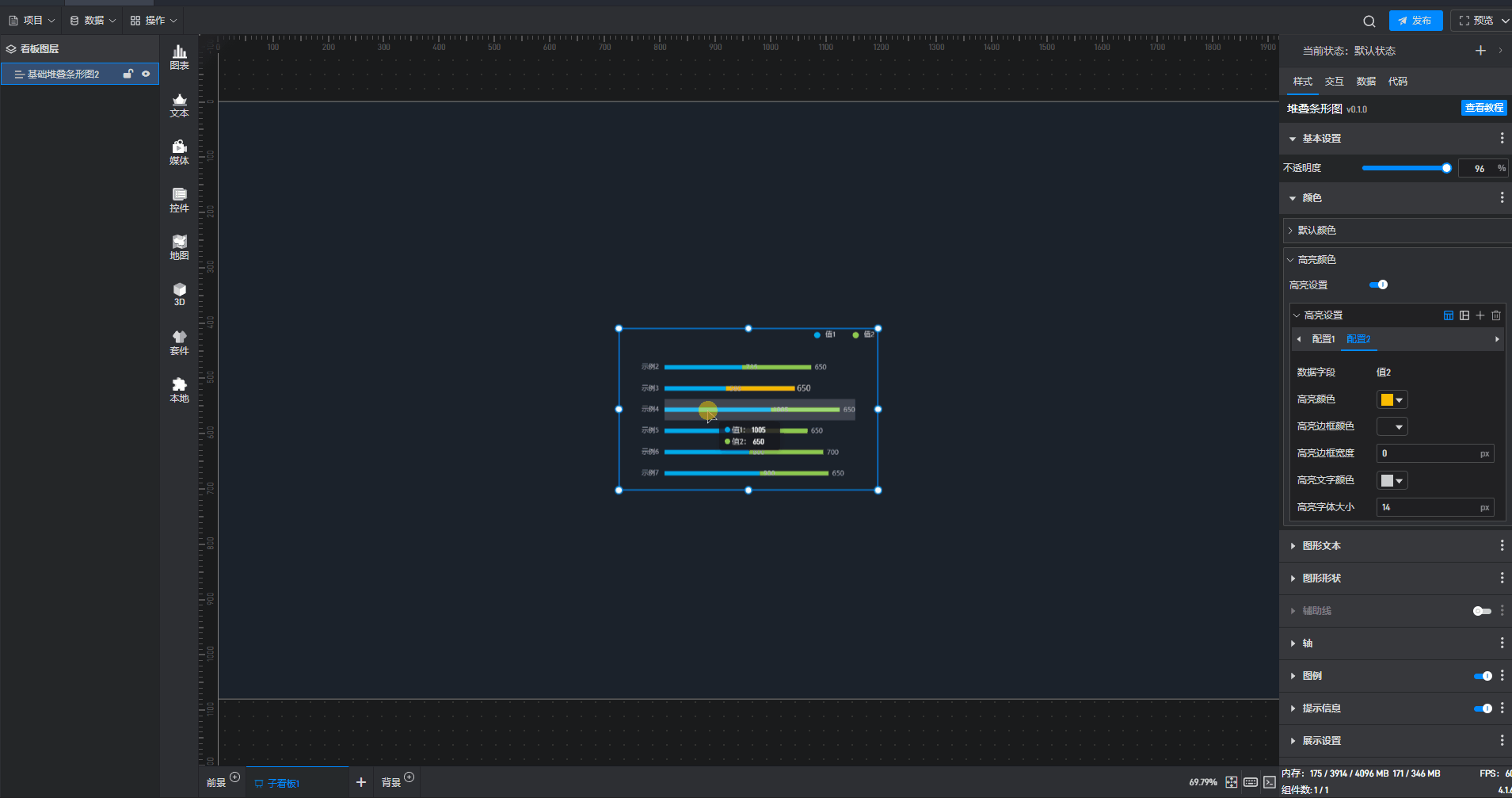Toggle the 高亮设置 switch off
Screen dimensions: 1512x798
click(1378, 284)
